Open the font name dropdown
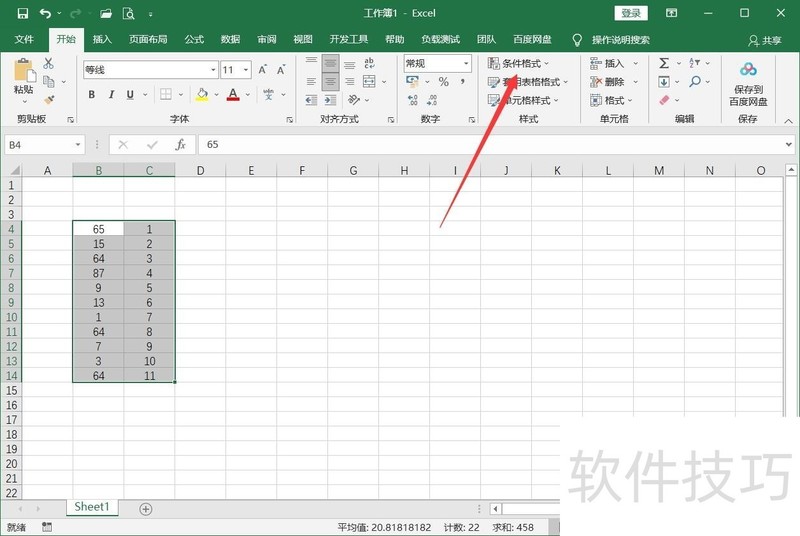Viewport: 800px width, 536px height. tap(213, 70)
